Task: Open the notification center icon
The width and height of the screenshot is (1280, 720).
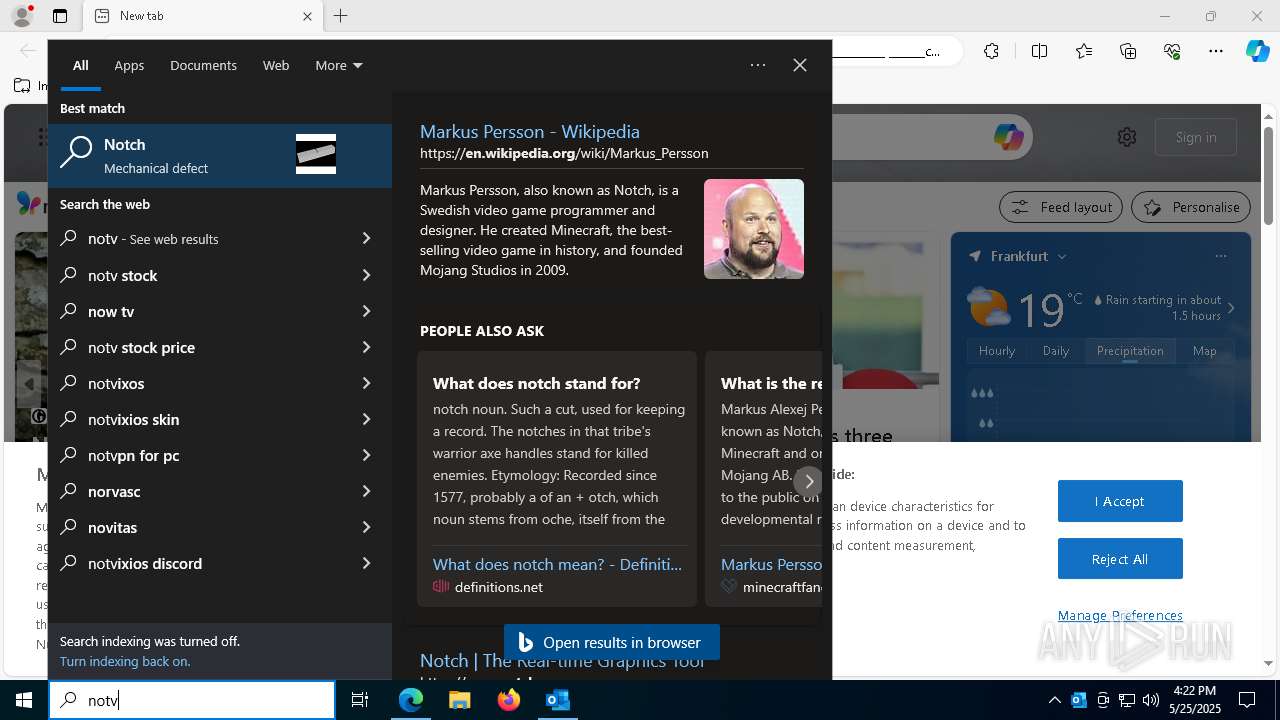Action: [1247, 700]
